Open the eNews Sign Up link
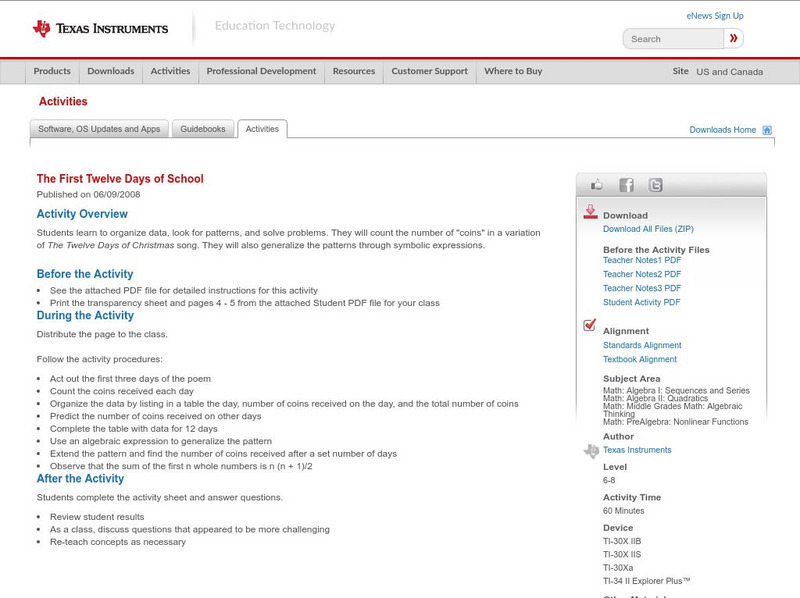The width and height of the screenshot is (800, 598). [715, 16]
